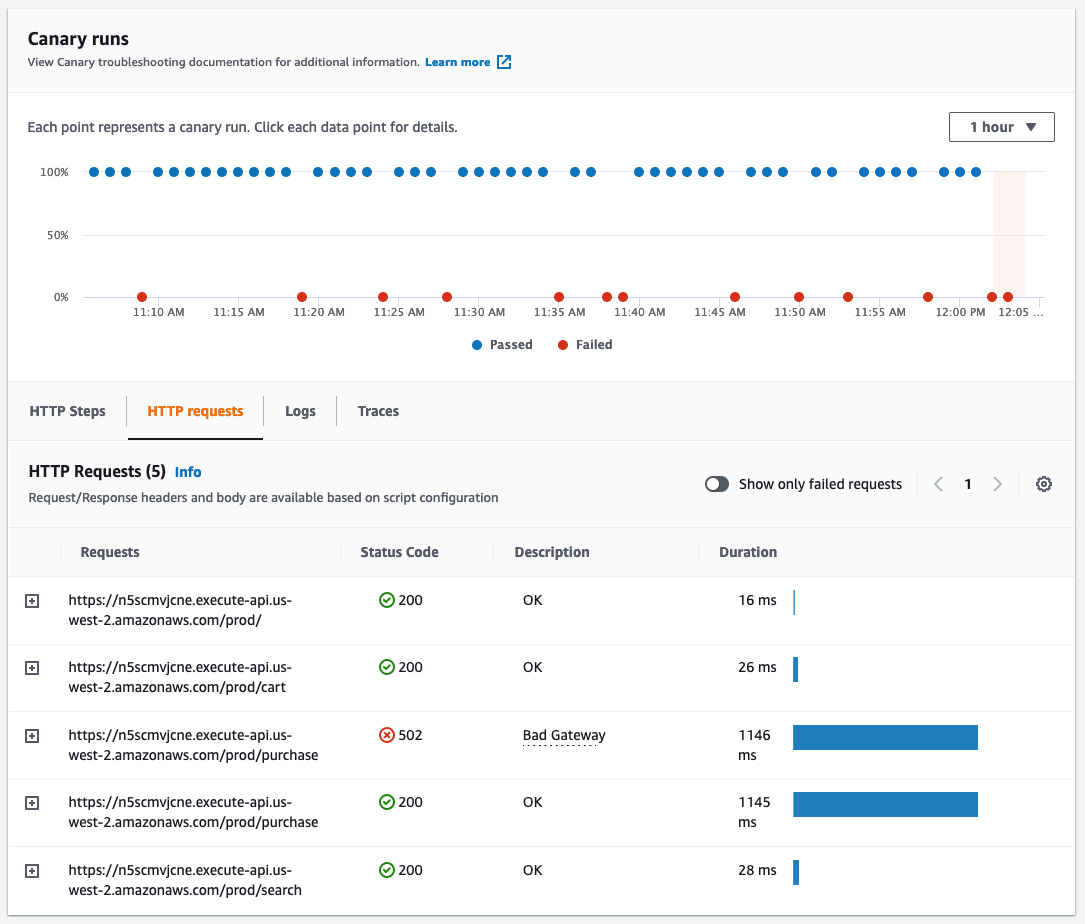Expand the 502 /purchase request row
Image resolution: width=1085 pixels, height=924 pixels.
coord(31,735)
